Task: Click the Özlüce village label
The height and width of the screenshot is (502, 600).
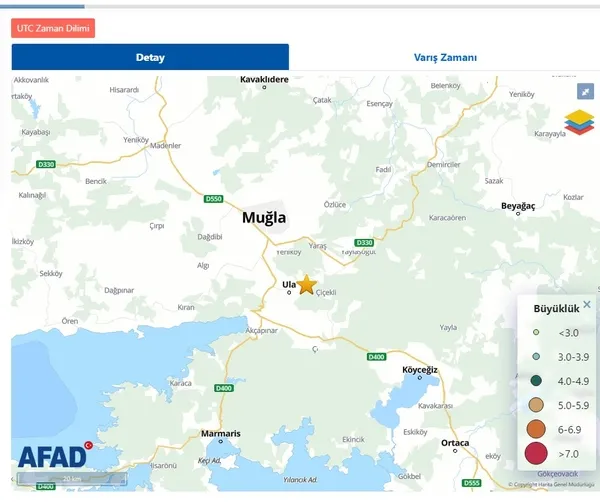Action: tap(335, 205)
